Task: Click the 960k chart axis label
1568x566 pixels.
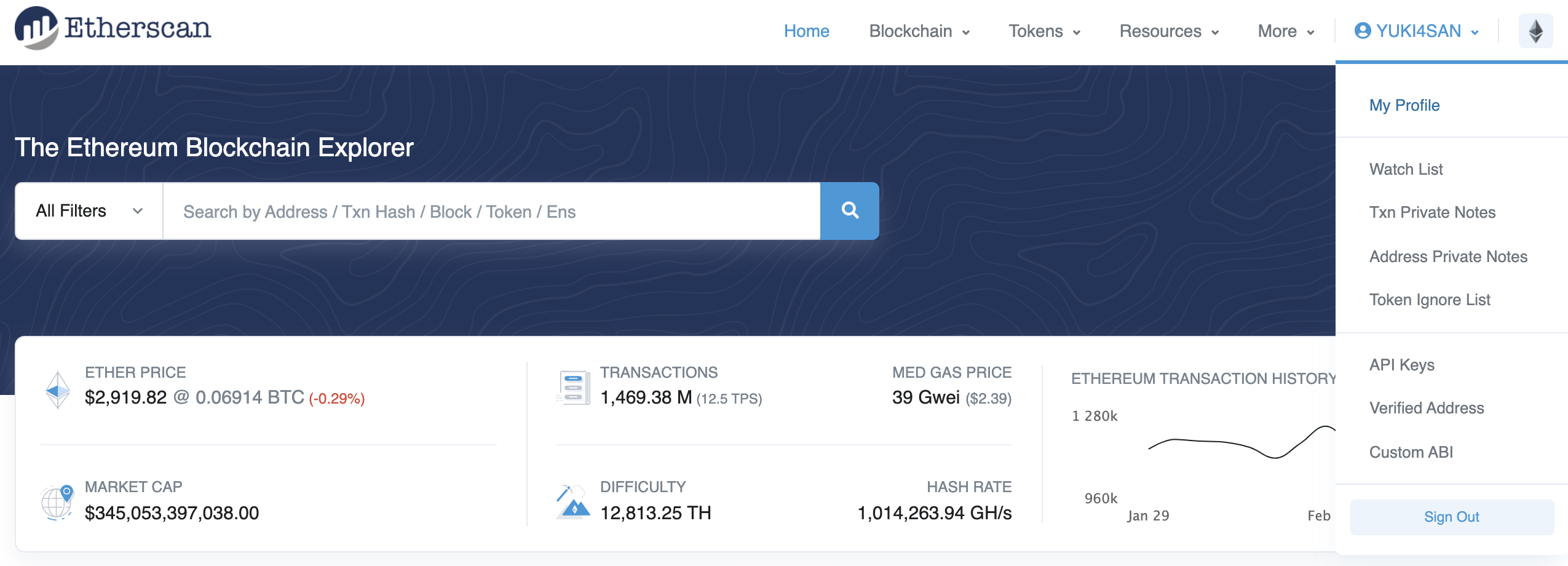Action: pyautogui.click(x=1101, y=498)
